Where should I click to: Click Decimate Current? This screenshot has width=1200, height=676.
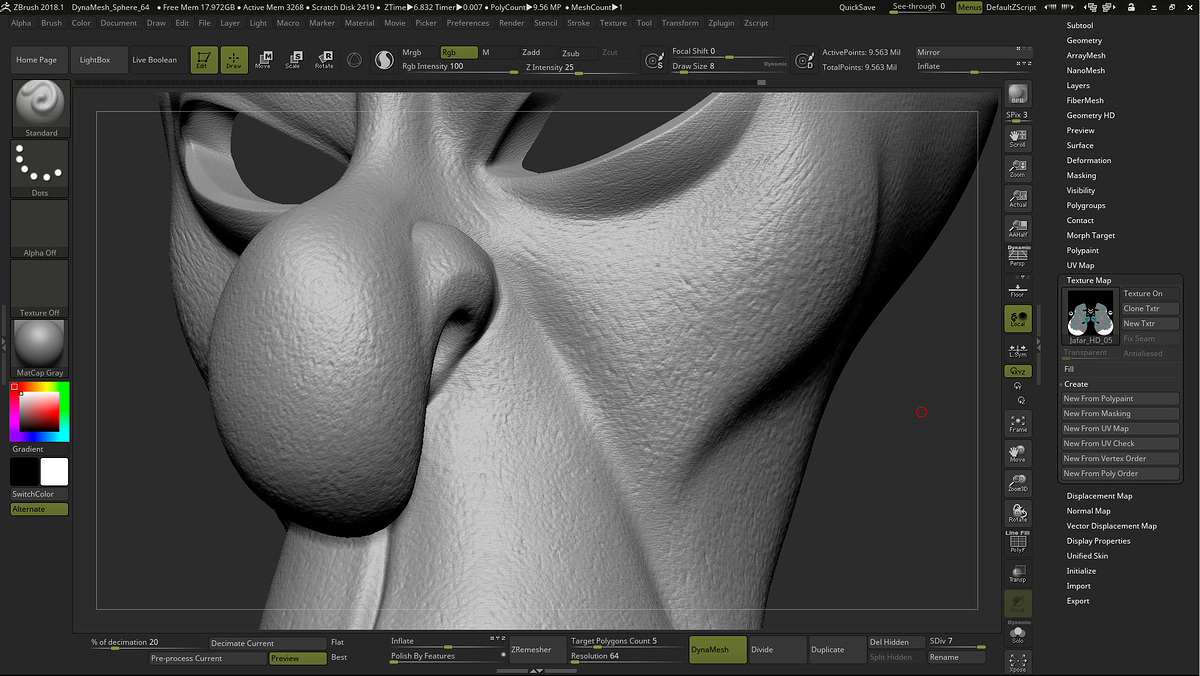[x=268, y=643]
